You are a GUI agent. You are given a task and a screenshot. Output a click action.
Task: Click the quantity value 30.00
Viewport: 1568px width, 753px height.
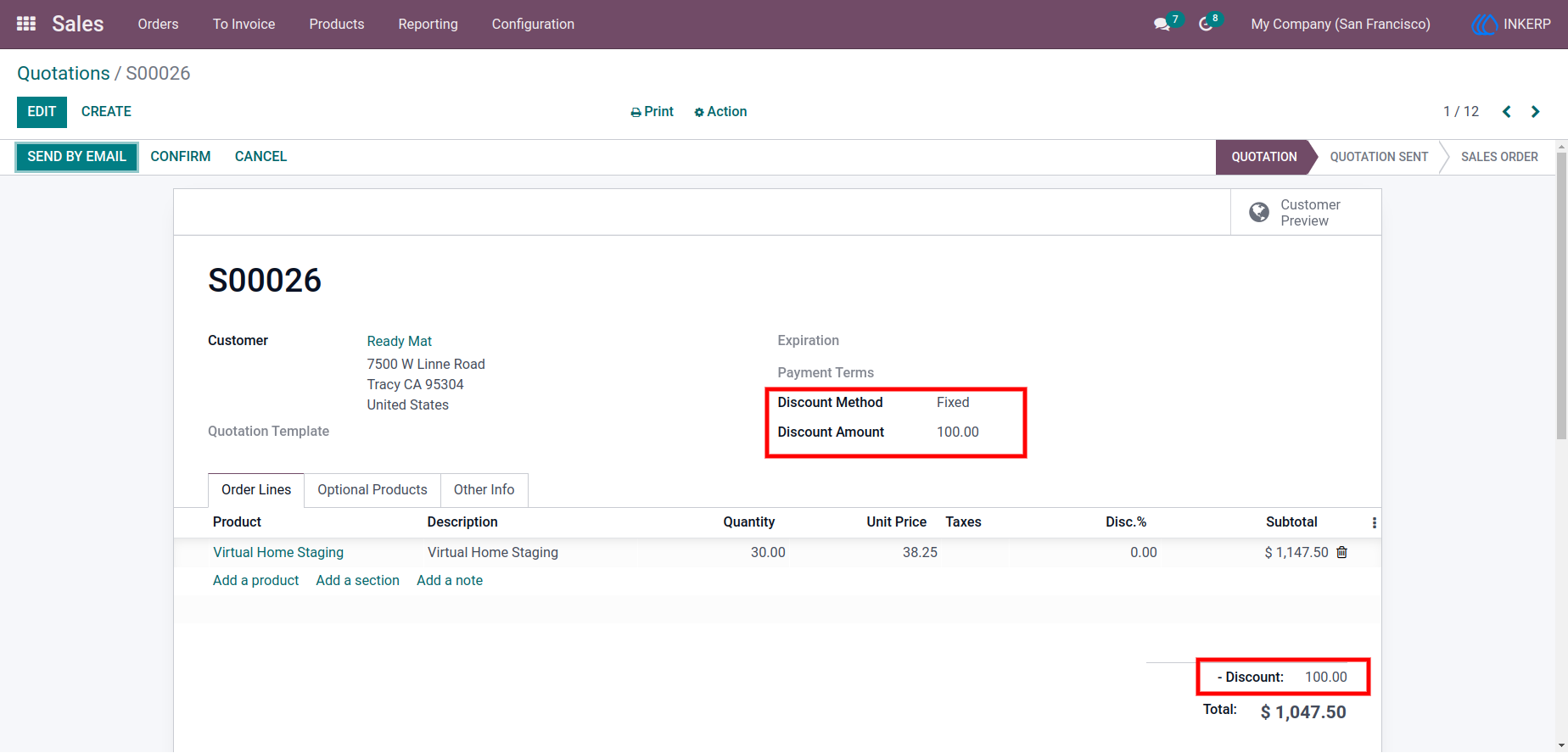[x=768, y=552]
